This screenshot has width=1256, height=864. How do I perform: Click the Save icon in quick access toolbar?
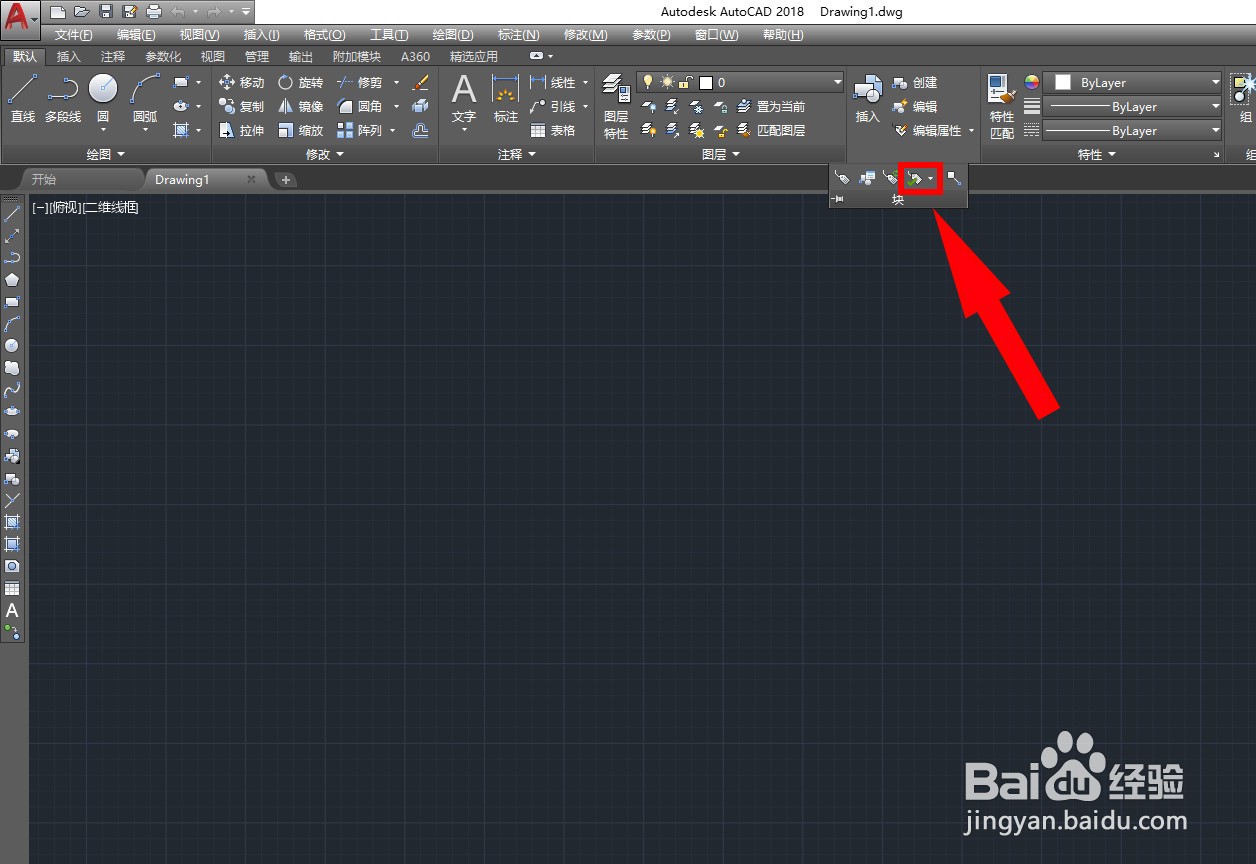(106, 12)
